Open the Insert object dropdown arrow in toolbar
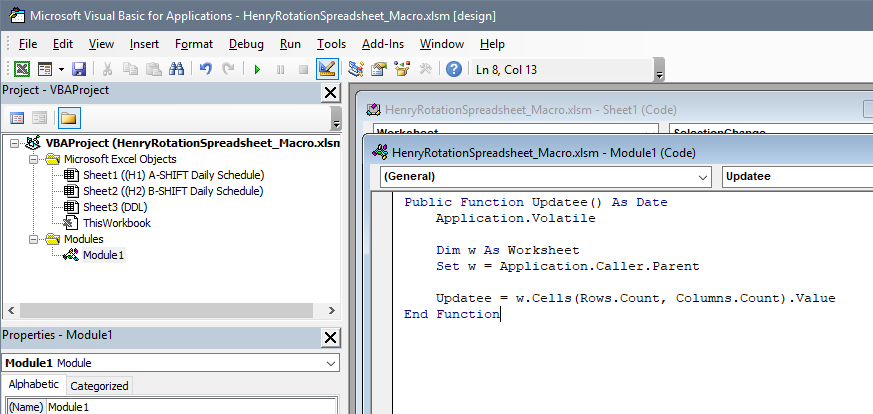This screenshot has height=414, width=873. (61, 70)
